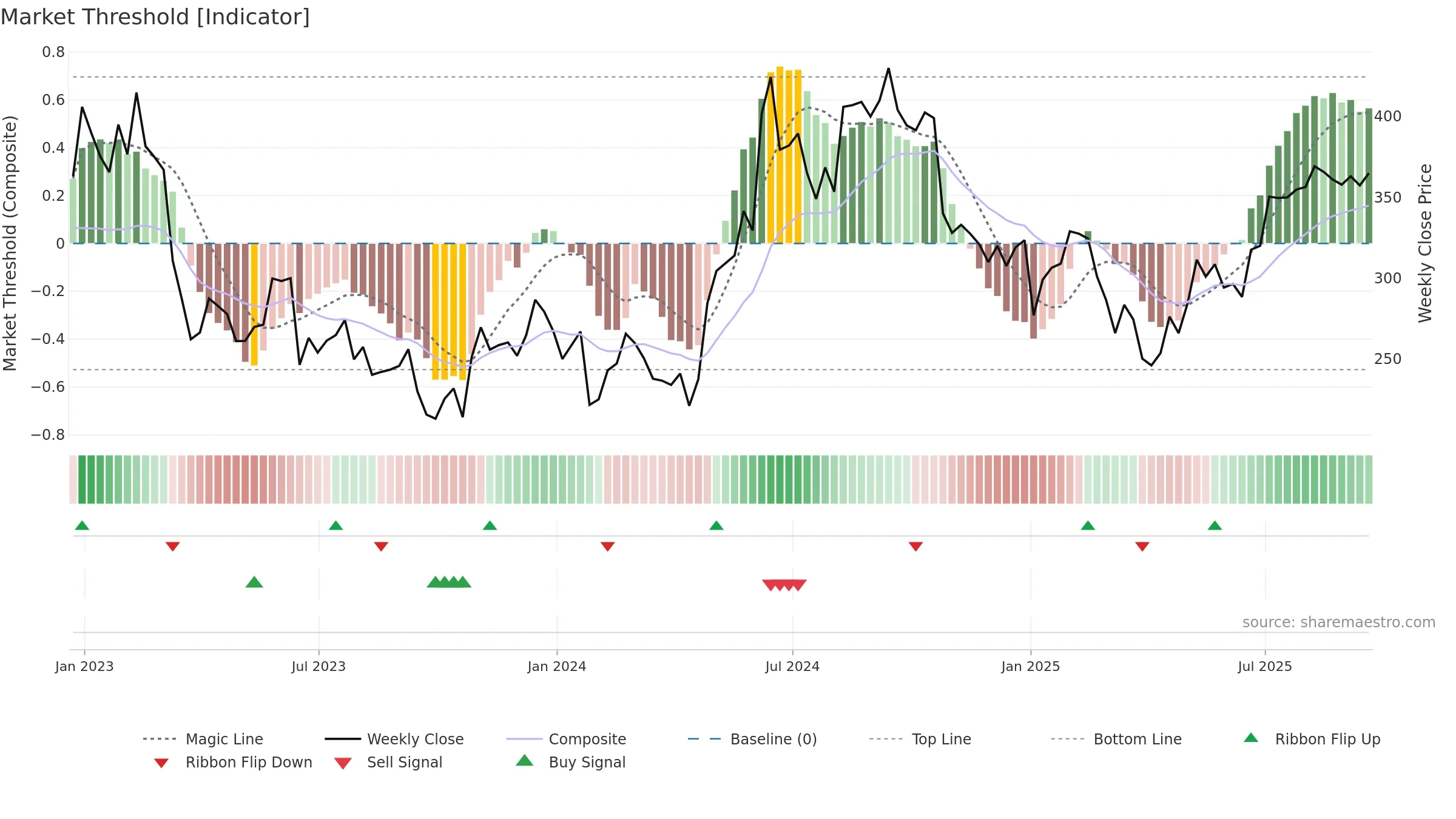Image resolution: width=1456 pixels, height=819 pixels.
Task: Select the Ribbon Flip Down marker in March 2023
Action: tap(173, 547)
